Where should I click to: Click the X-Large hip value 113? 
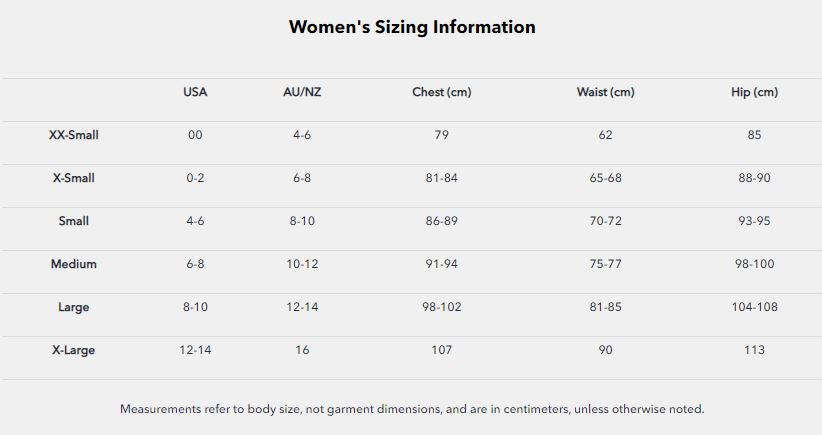[754, 350]
